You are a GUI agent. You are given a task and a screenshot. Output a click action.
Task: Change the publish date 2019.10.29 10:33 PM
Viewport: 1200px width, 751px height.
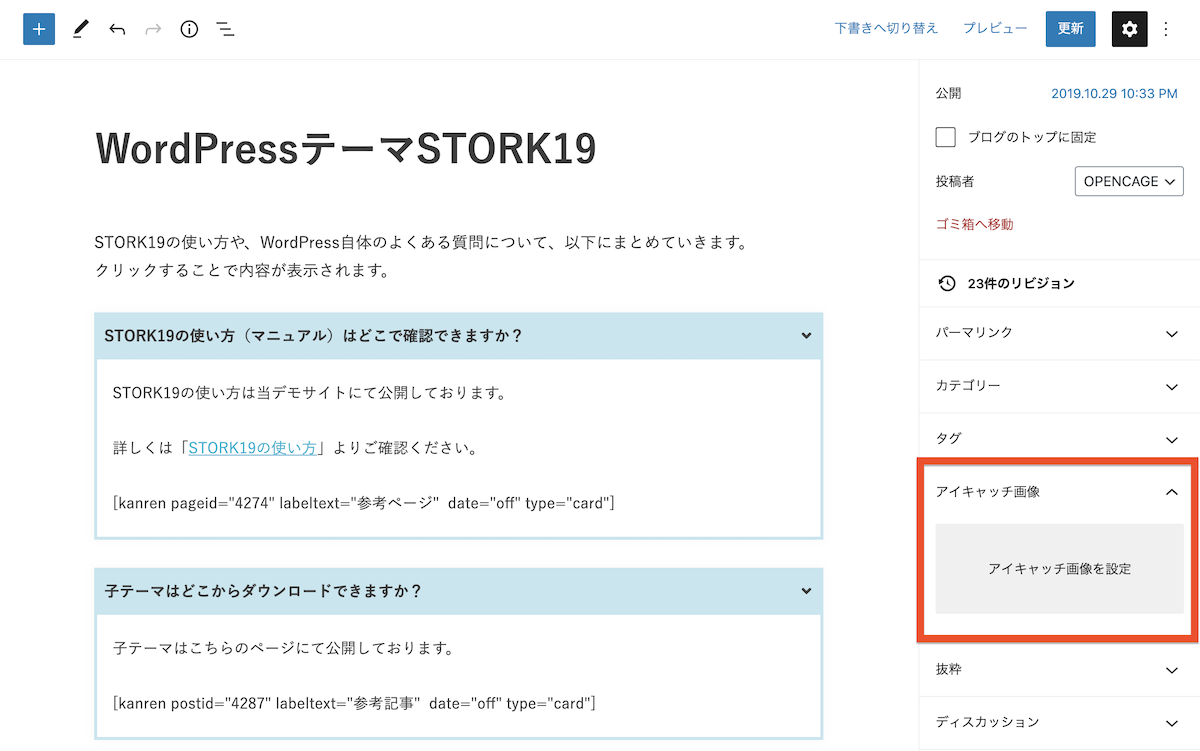pyautogui.click(x=1114, y=93)
